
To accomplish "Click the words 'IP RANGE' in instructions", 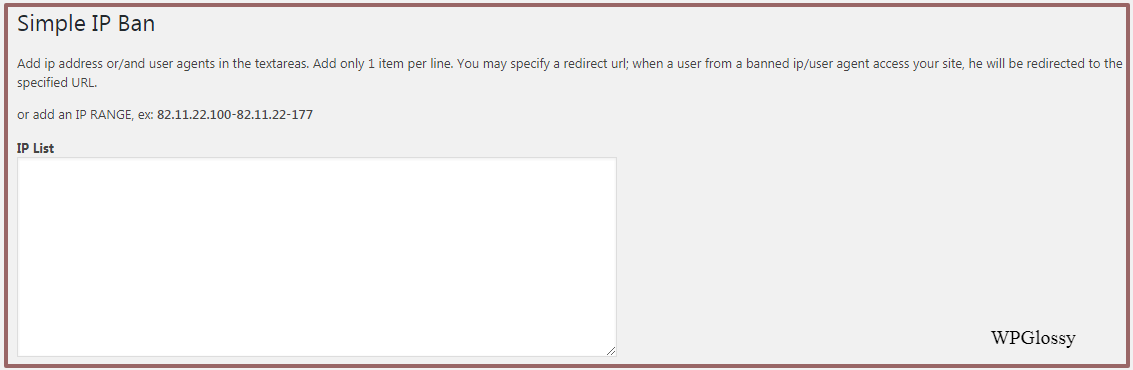I will point(103,114).
